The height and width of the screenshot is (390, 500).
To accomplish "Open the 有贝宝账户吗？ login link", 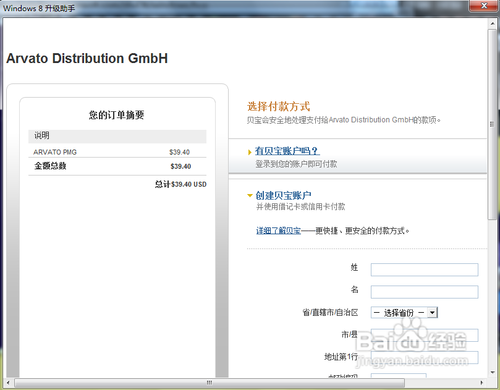I will (287, 151).
